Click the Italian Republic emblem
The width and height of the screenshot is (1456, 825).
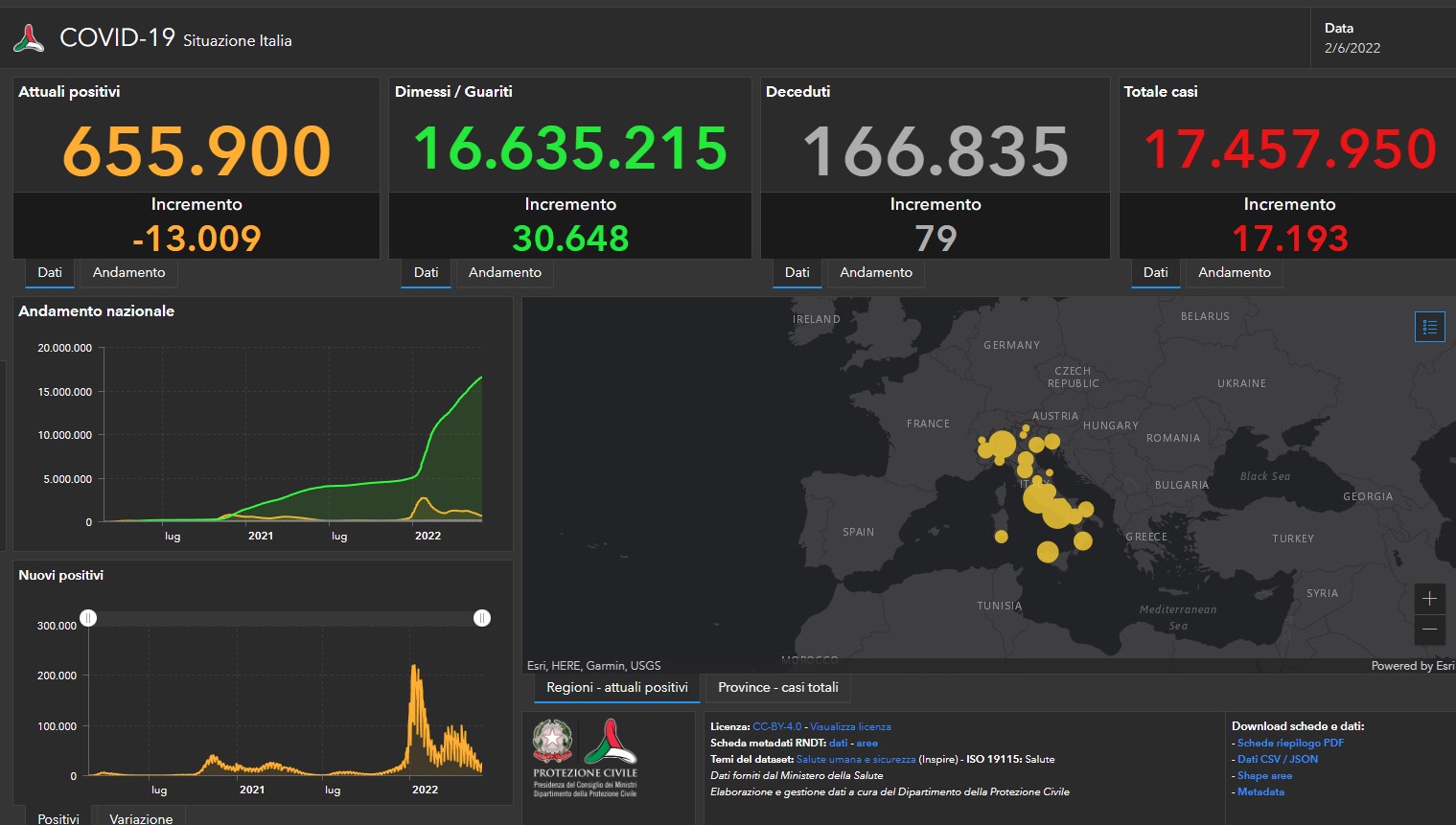553,742
